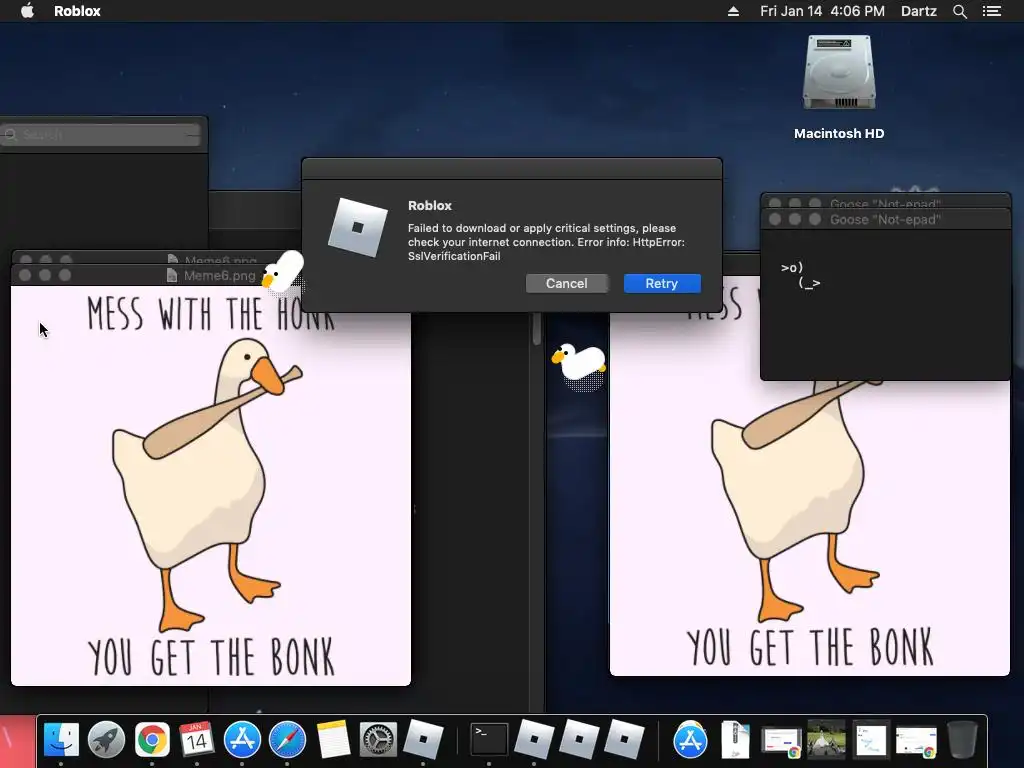Open Launchpad rocket icon in the Dock
1024x768 pixels.
coord(106,740)
